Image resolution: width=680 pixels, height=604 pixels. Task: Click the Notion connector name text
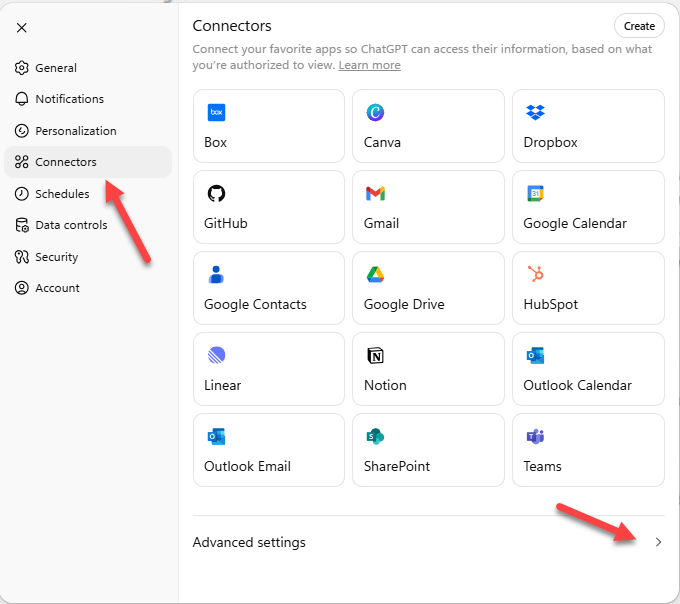(x=385, y=385)
